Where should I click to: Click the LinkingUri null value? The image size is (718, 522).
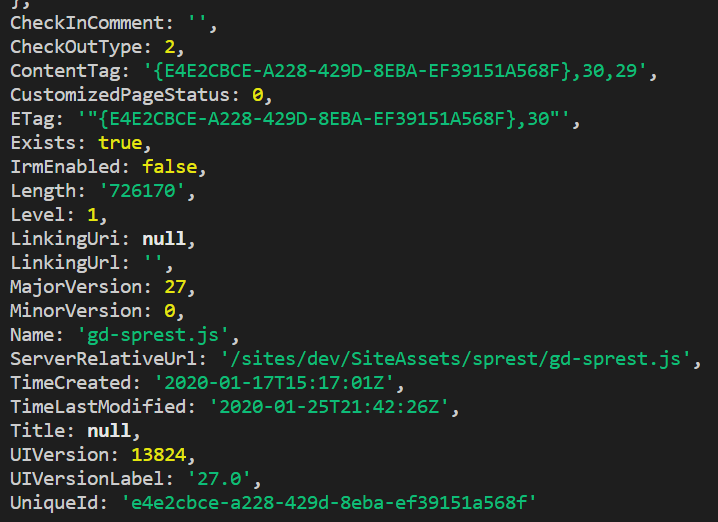pyautogui.click(x=163, y=239)
